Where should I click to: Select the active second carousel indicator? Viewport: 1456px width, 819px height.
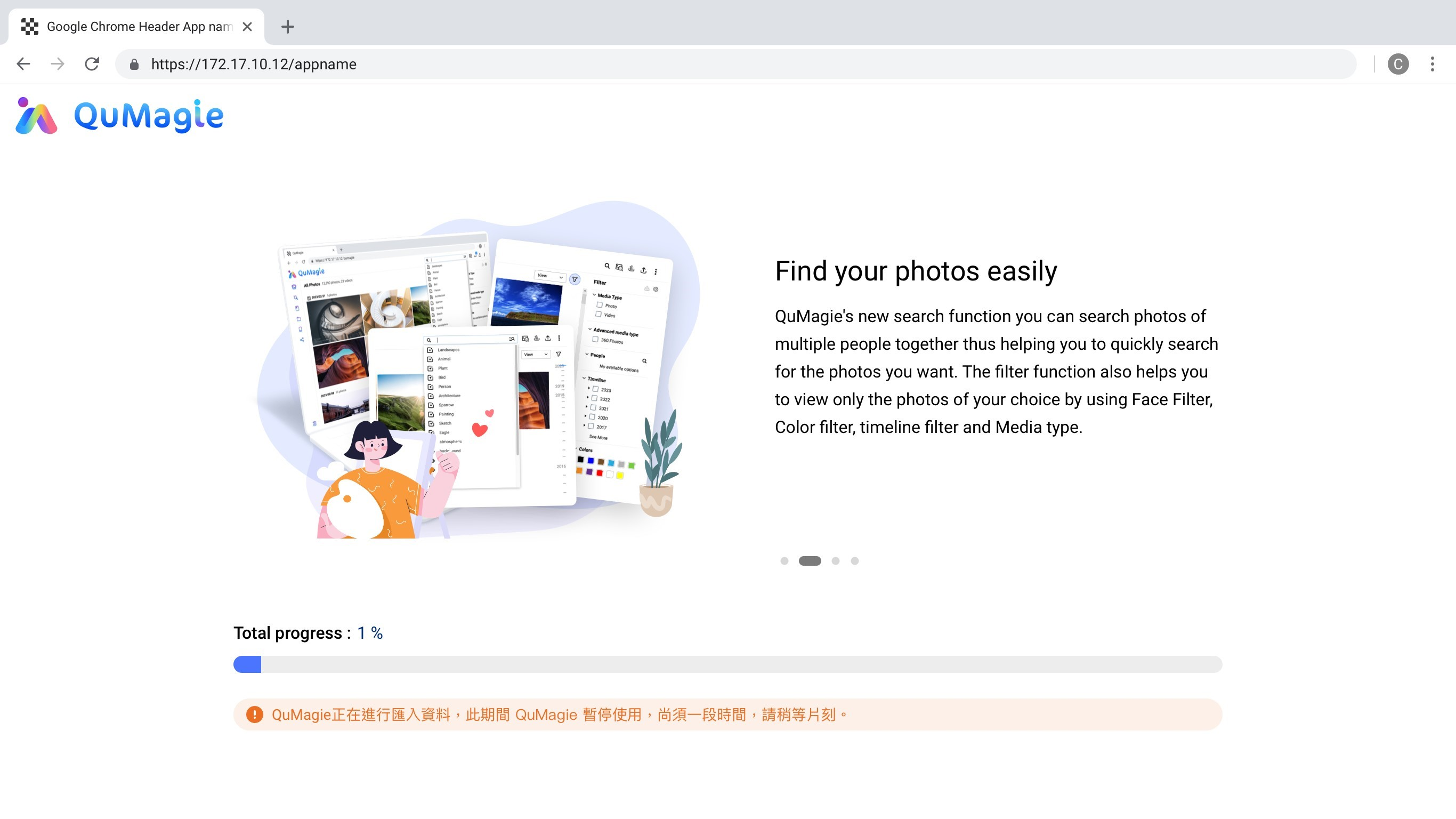click(x=810, y=560)
